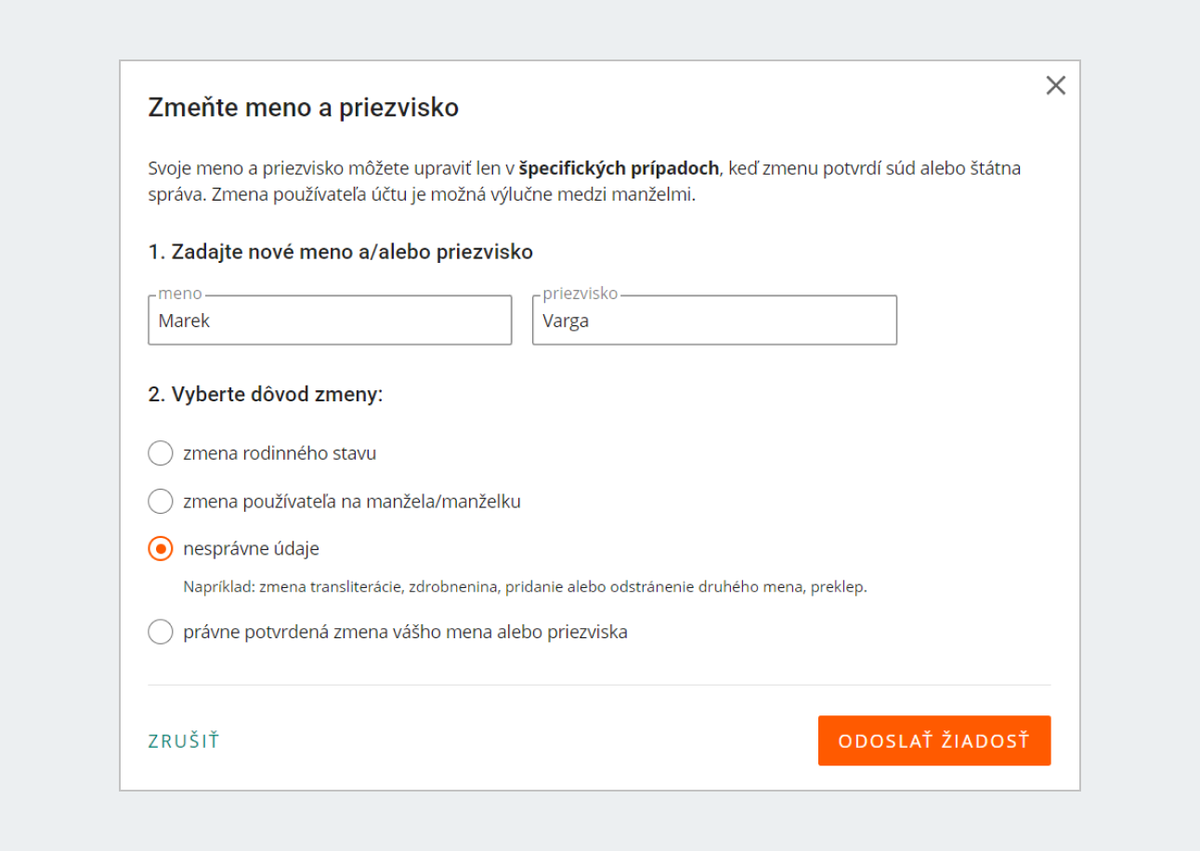The width and height of the screenshot is (1200, 851).
Task: Select the 'zmena rodinného stavu' radio button
Action: (x=160, y=453)
